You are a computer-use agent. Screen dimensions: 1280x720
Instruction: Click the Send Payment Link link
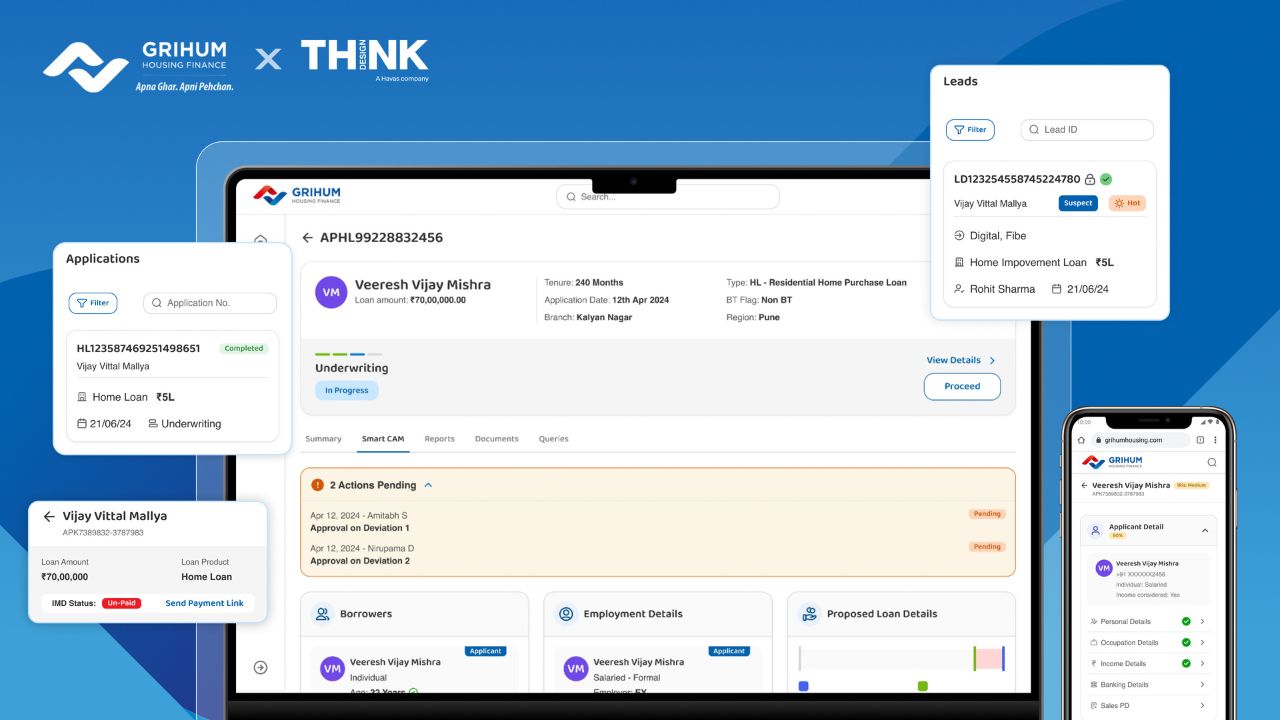(x=204, y=603)
